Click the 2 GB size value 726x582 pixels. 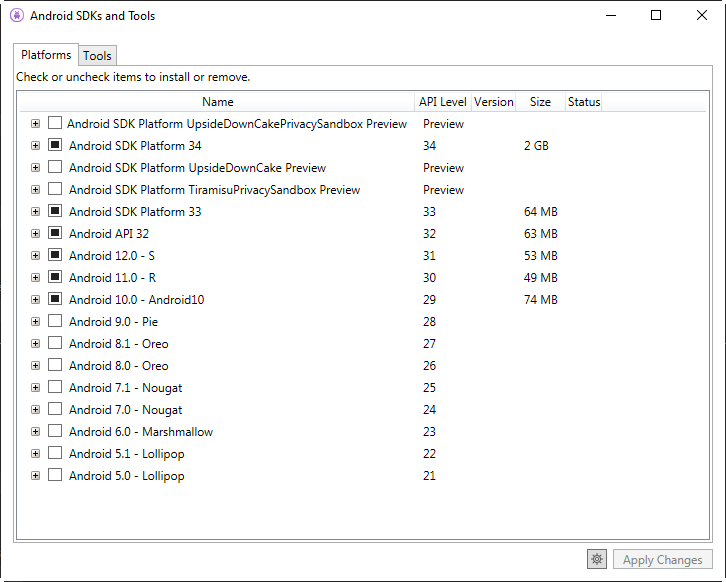[536, 146]
